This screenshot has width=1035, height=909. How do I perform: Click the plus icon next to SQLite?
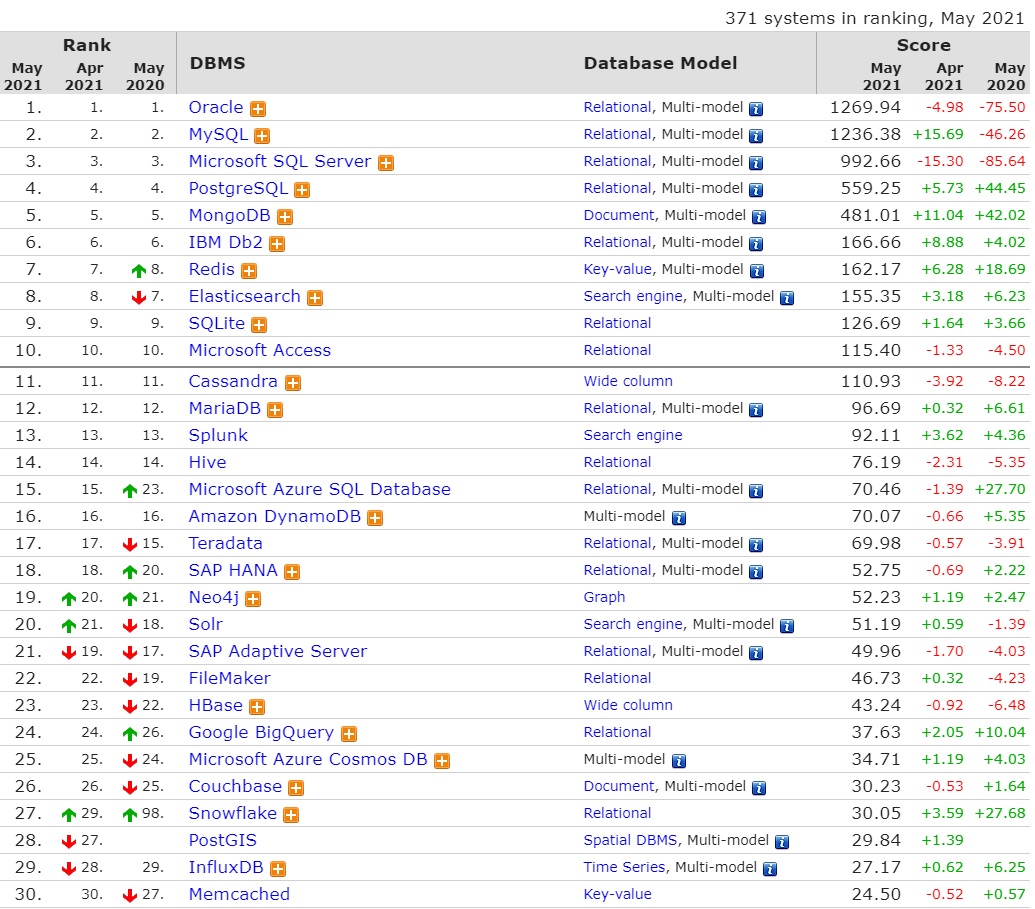pyautogui.click(x=259, y=325)
